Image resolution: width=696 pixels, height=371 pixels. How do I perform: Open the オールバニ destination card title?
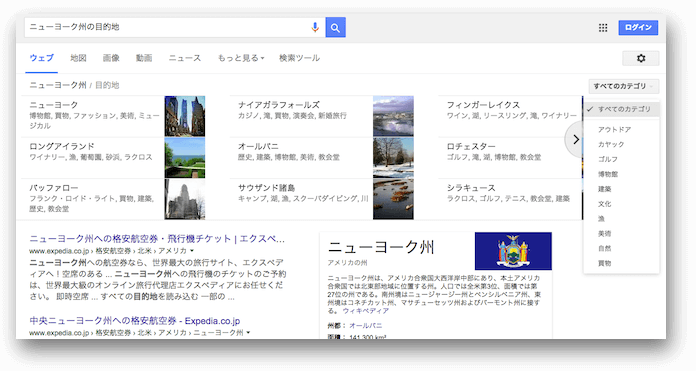[258, 146]
